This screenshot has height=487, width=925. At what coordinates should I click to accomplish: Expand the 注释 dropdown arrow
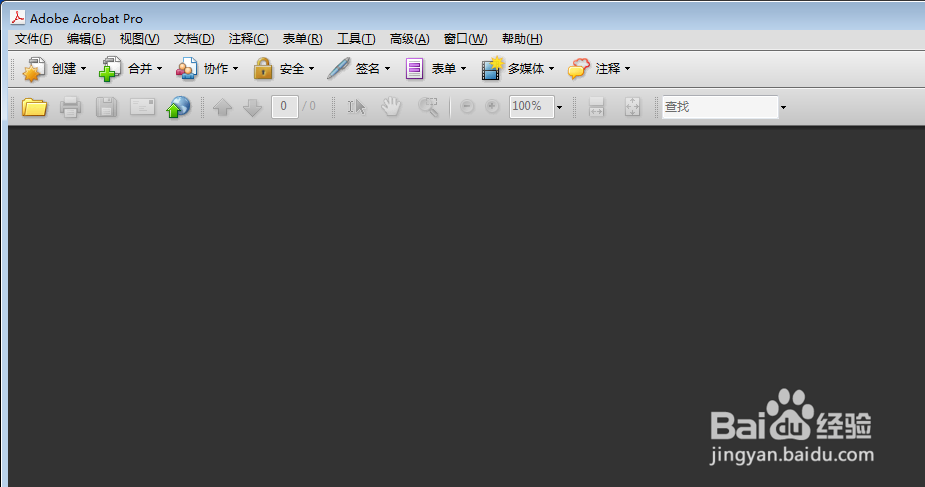[x=627, y=69]
